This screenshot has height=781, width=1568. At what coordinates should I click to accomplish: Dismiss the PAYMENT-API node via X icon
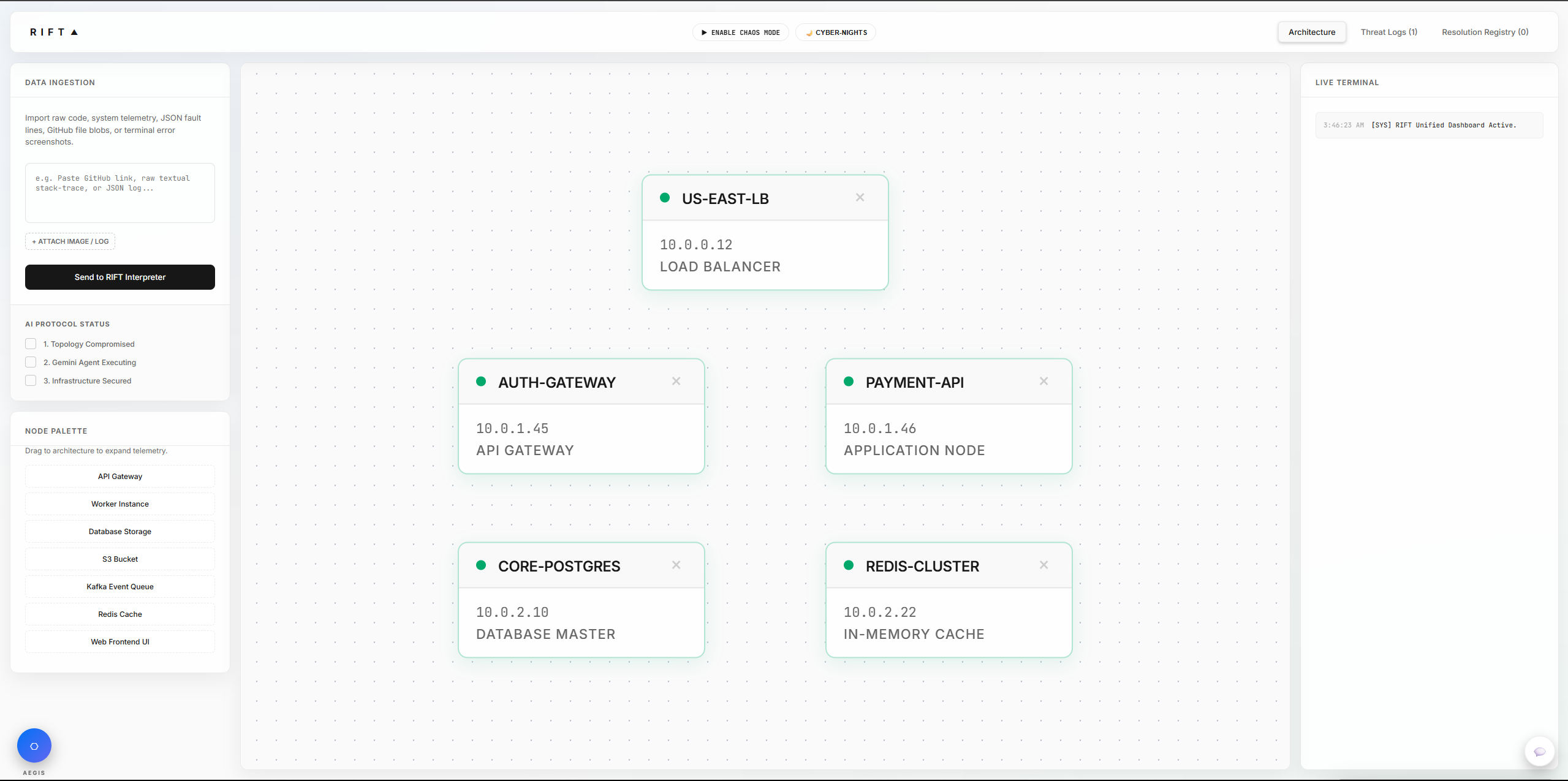coord(1043,381)
